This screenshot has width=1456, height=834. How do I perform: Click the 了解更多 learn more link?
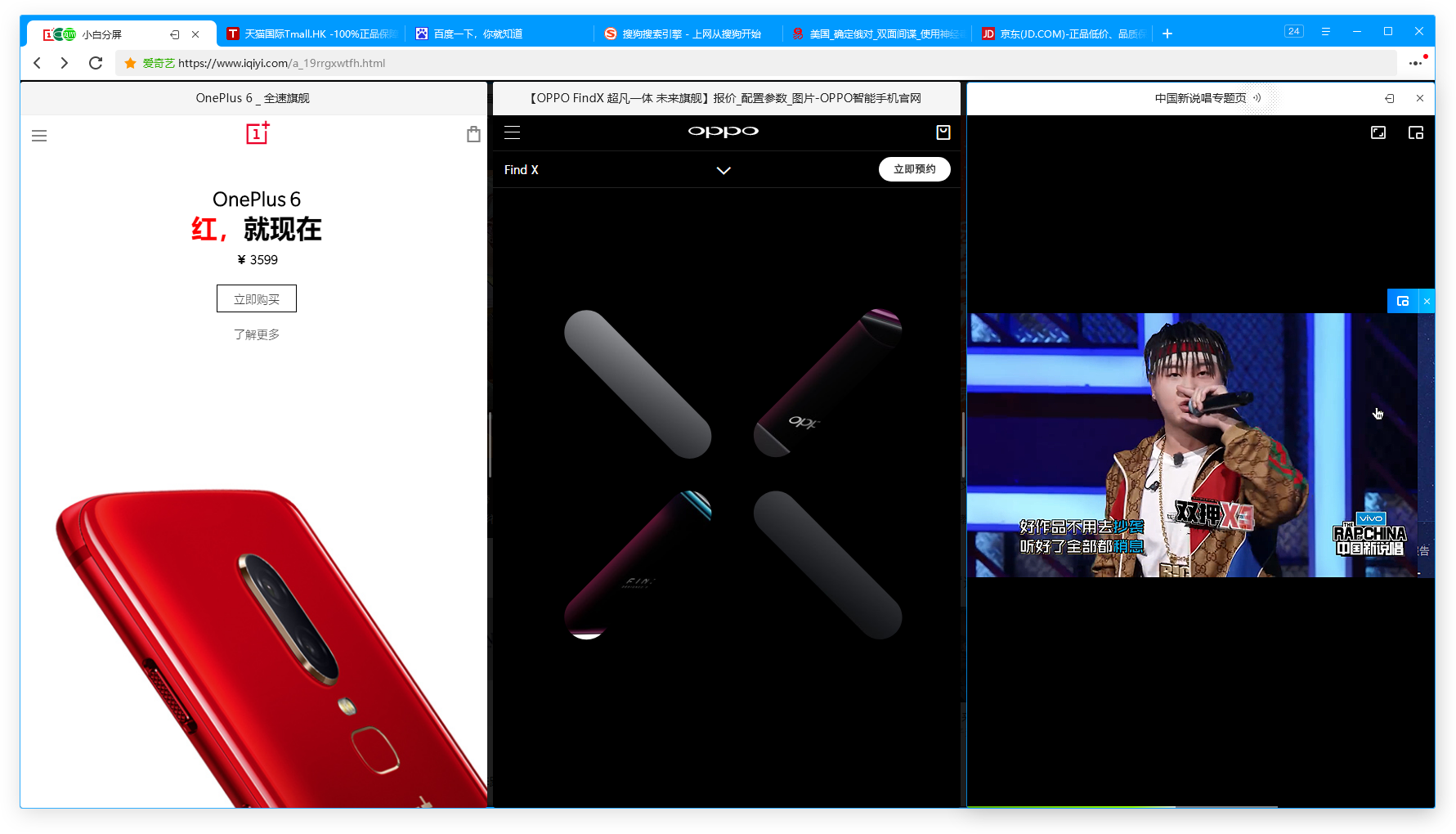click(257, 334)
